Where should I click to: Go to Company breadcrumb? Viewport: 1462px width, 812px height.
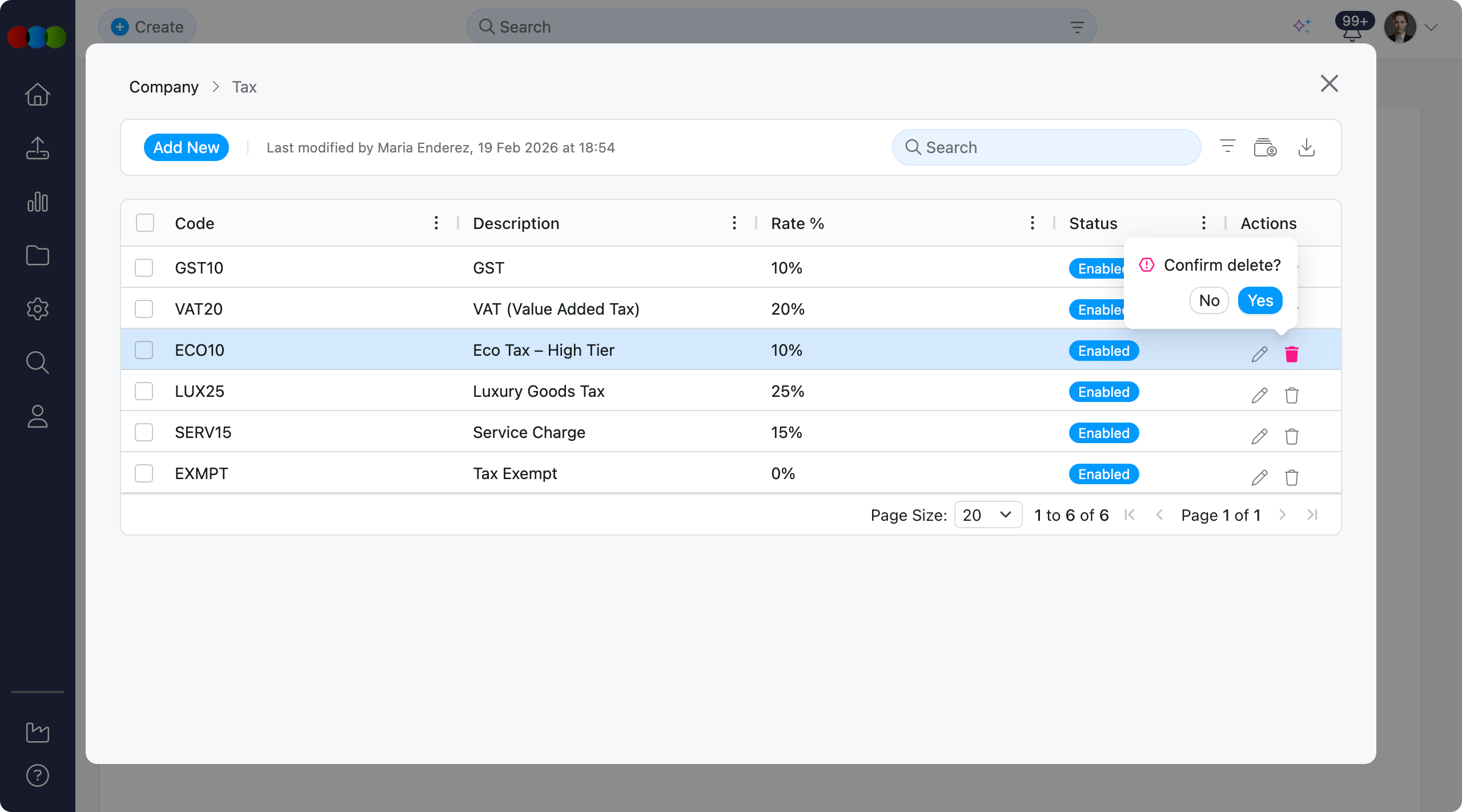click(163, 87)
